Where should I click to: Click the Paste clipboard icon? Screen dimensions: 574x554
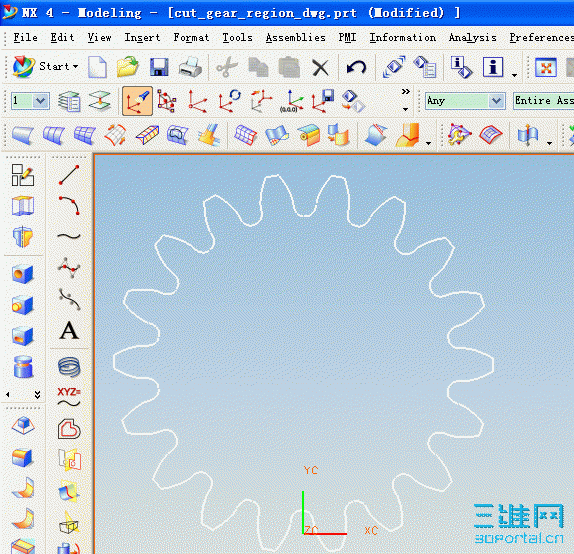tap(289, 67)
